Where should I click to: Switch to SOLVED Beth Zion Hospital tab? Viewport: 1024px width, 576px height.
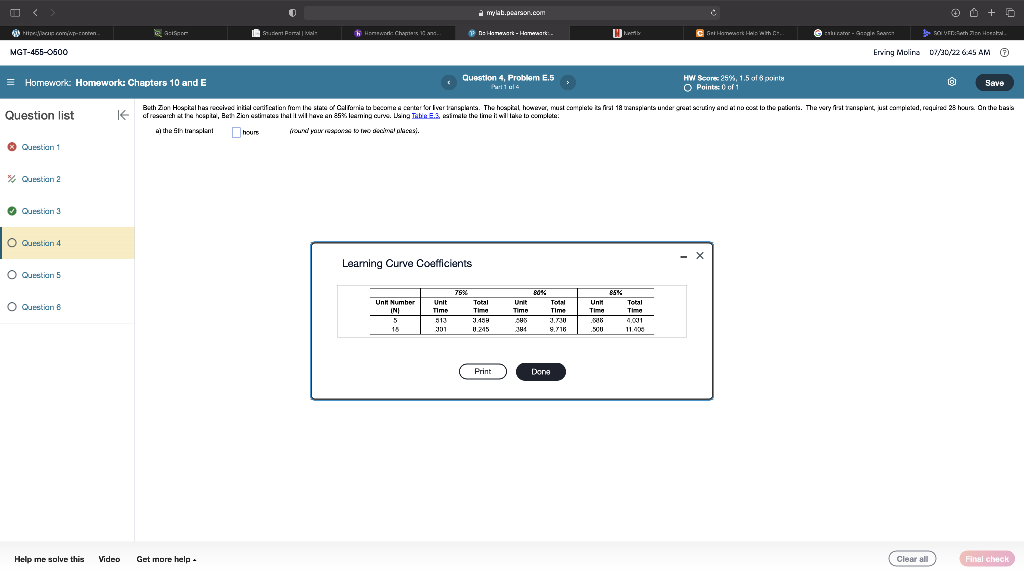[x=967, y=33]
